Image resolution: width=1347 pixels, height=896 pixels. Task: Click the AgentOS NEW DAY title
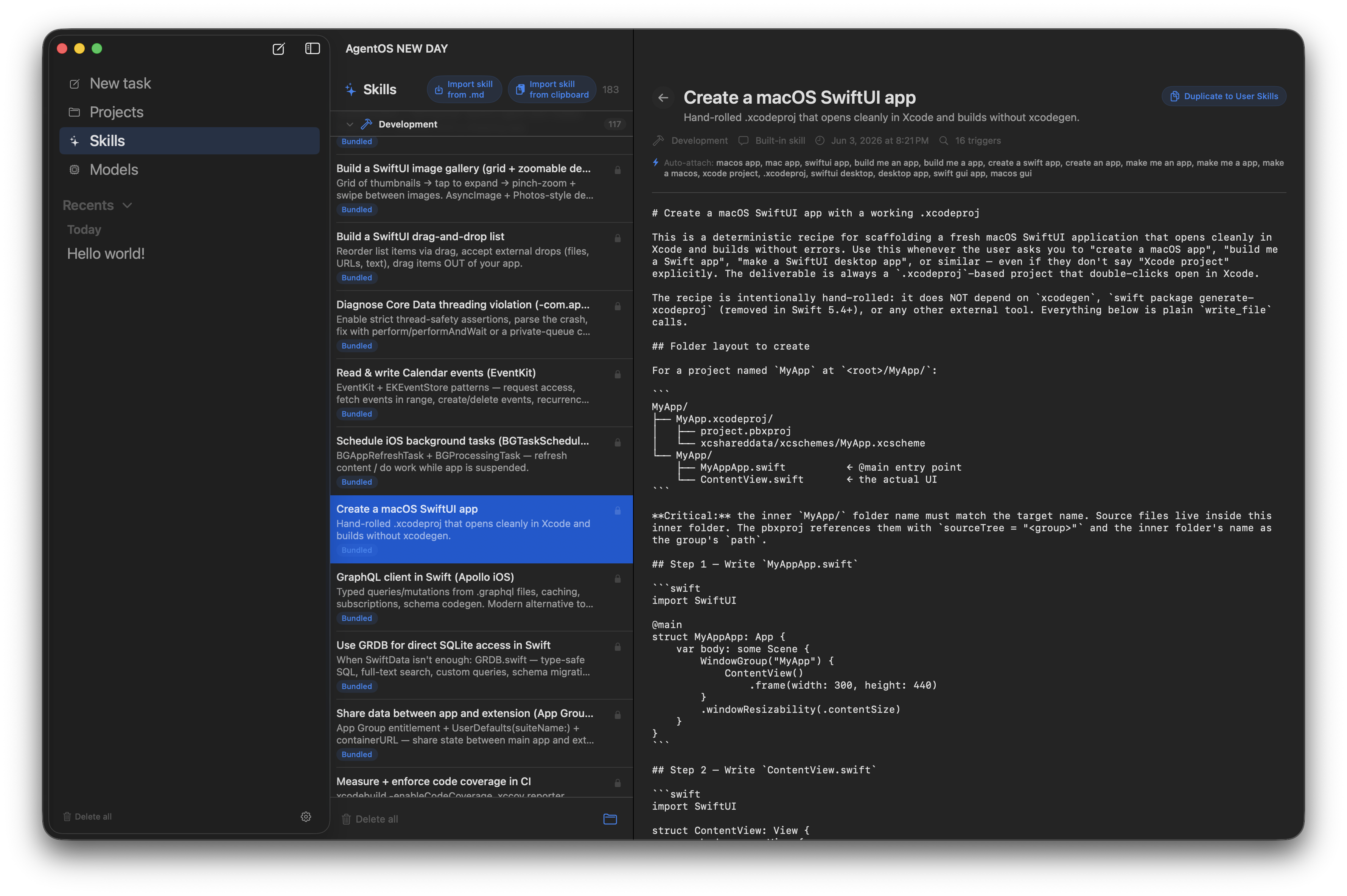pos(397,48)
